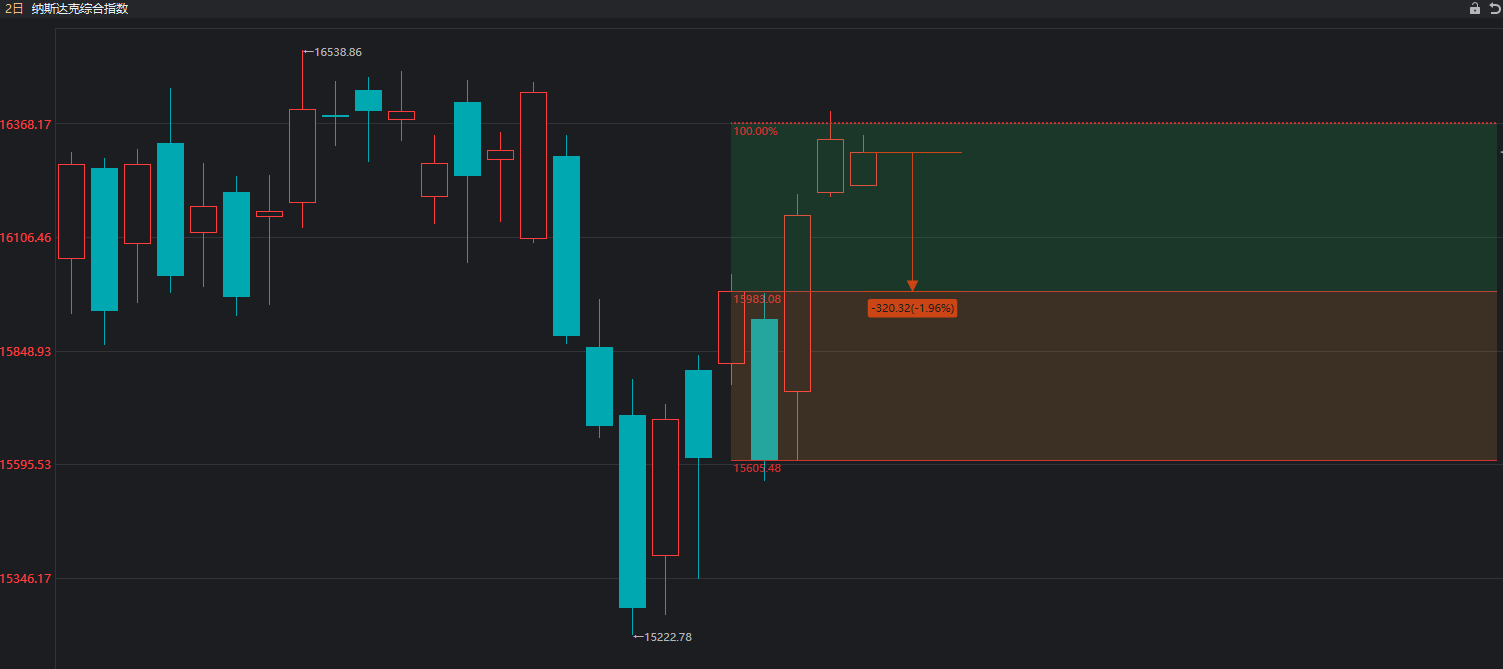The image size is (1503, 669).
Task: Select the -320.32(-1.96%) measurement label
Action: pos(912,308)
